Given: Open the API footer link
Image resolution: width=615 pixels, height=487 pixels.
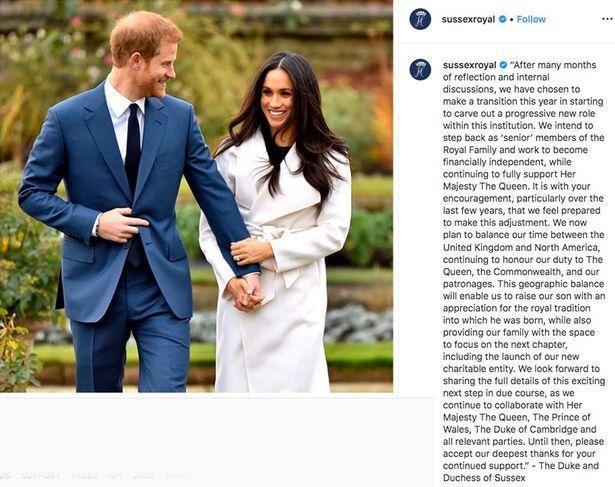Looking at the screenshot, I should pos(115,475).
